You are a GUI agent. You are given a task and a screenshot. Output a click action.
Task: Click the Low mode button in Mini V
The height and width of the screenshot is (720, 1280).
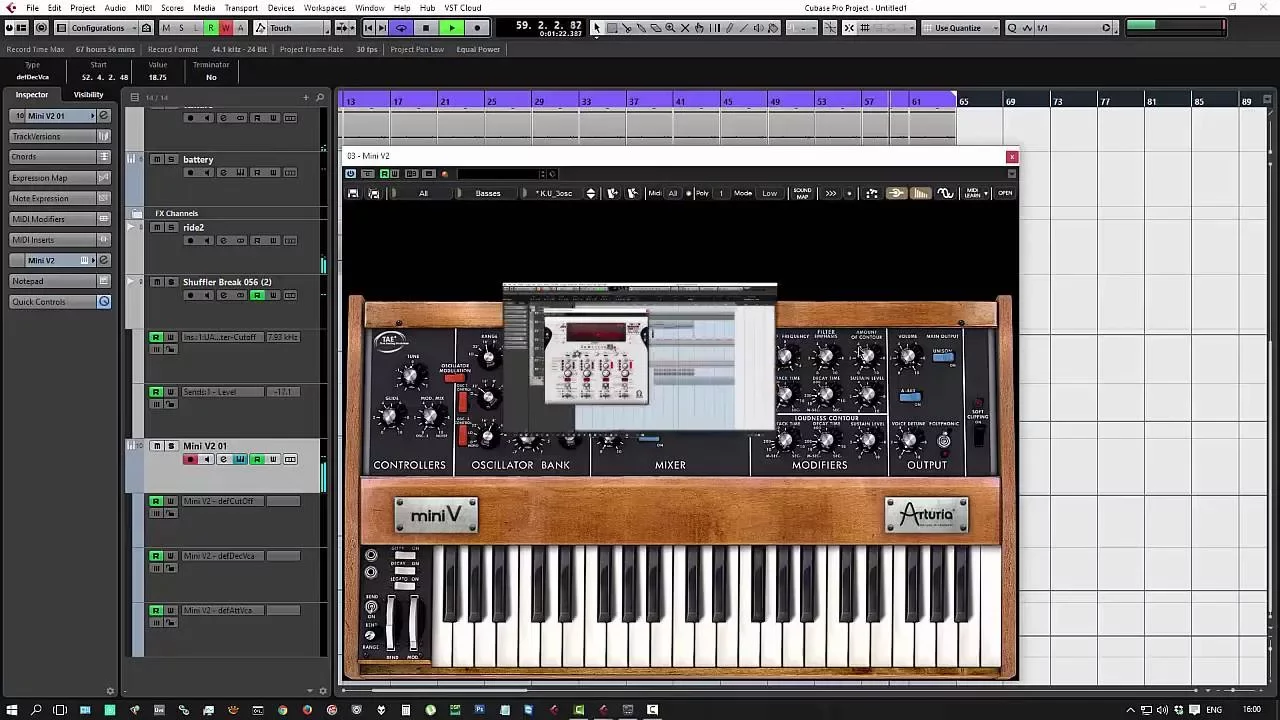click(x=769, y=193)
